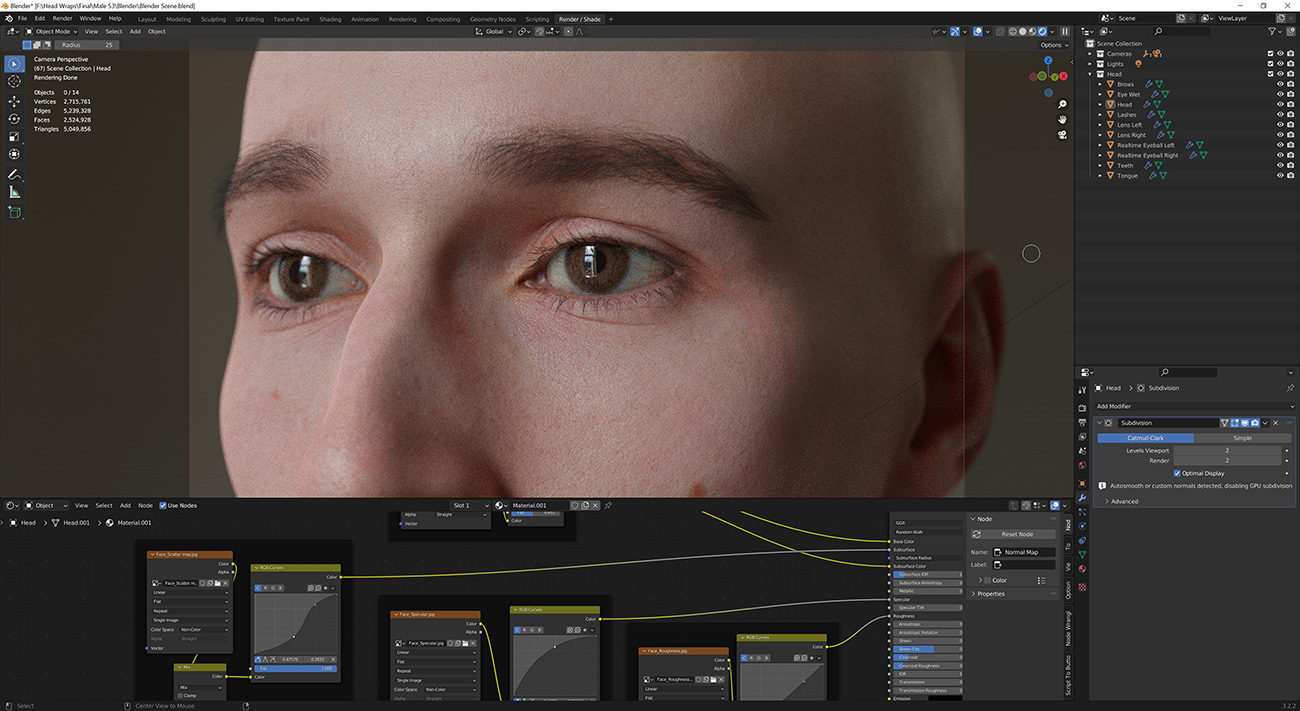Hide the Brows object in the outliner
This screenshot has width=1300, height=711.
[x=1281, y=83]
